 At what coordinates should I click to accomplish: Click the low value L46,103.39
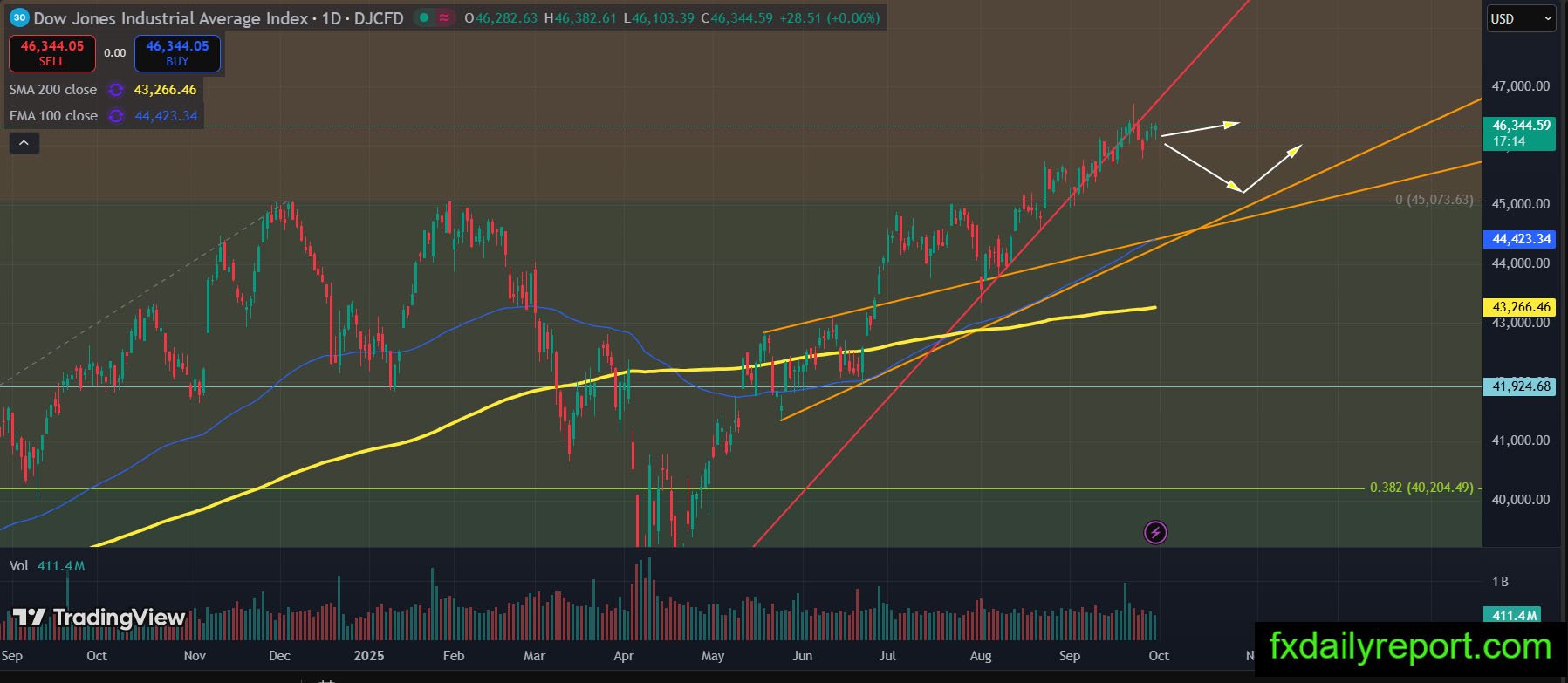(x=659, y=17)
